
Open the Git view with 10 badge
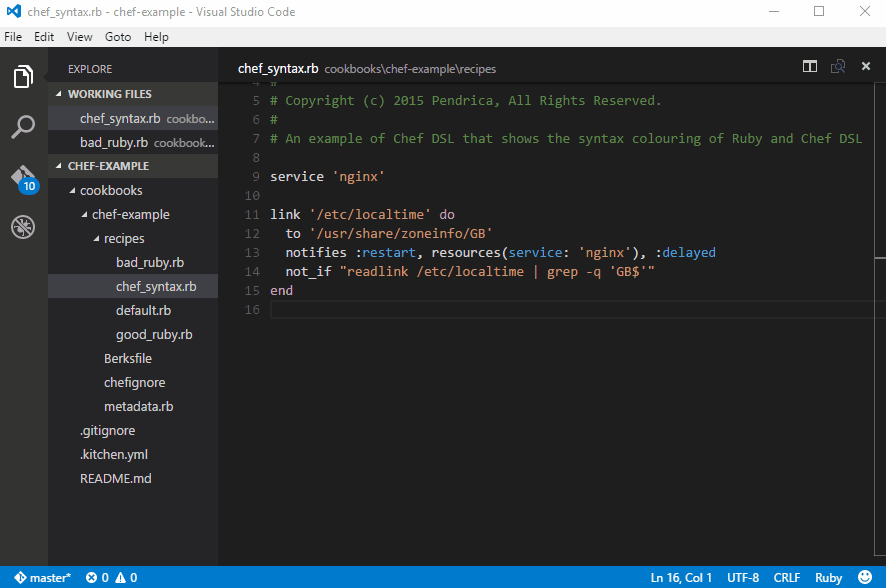[24, 179]
